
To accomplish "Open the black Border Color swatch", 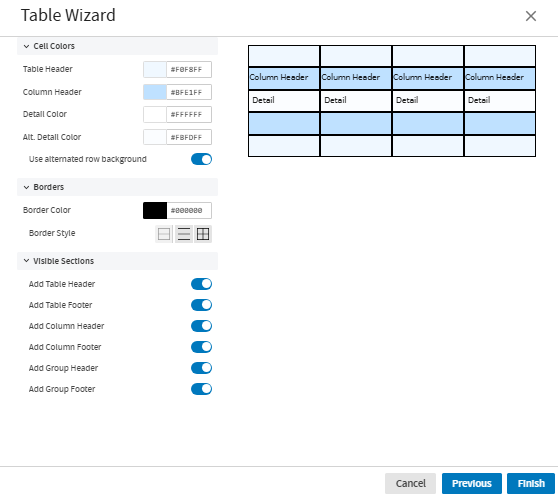I will 155,210.
